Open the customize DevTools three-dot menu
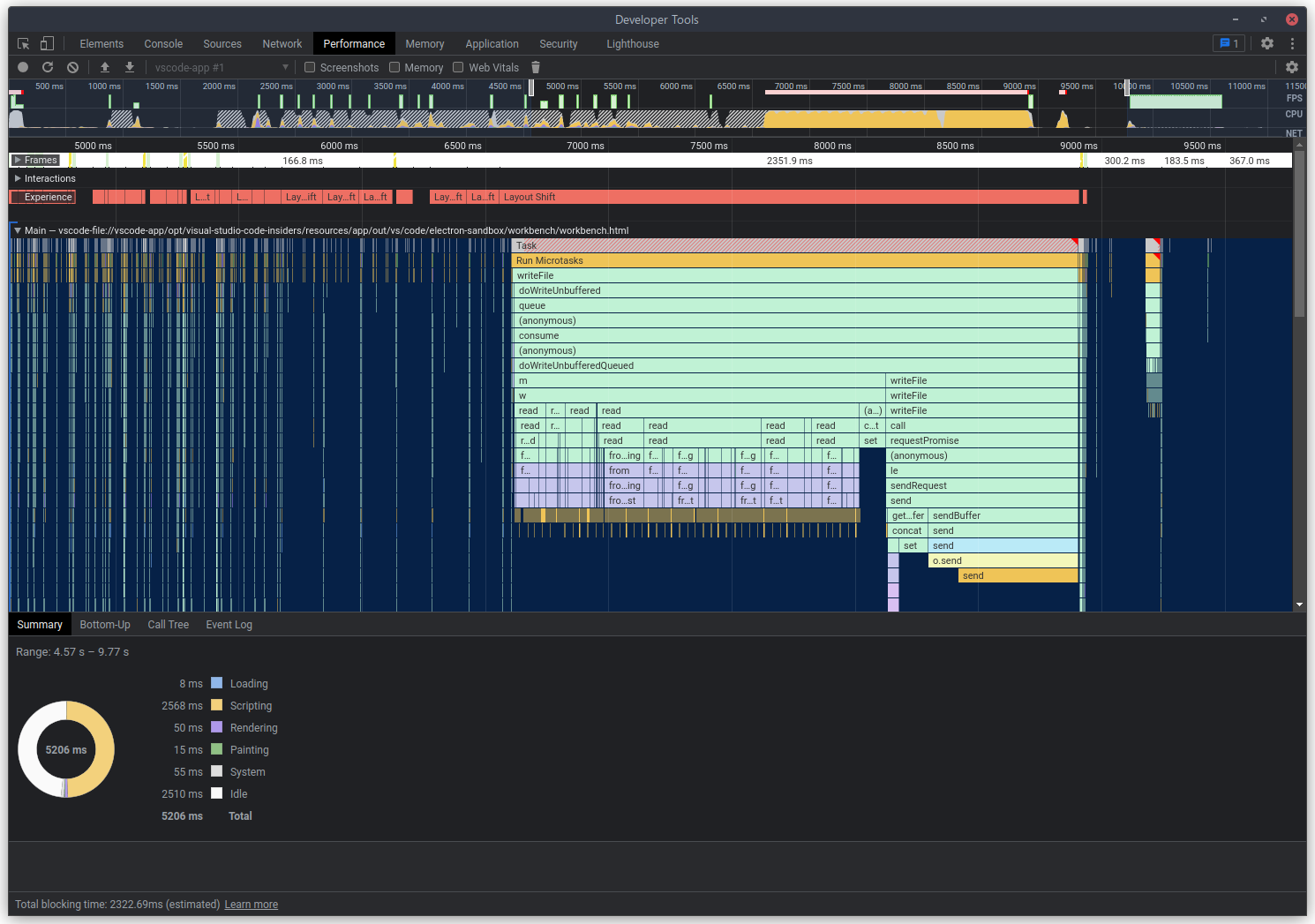This screenshot has width=1315, height=924. coord(1292,43)
